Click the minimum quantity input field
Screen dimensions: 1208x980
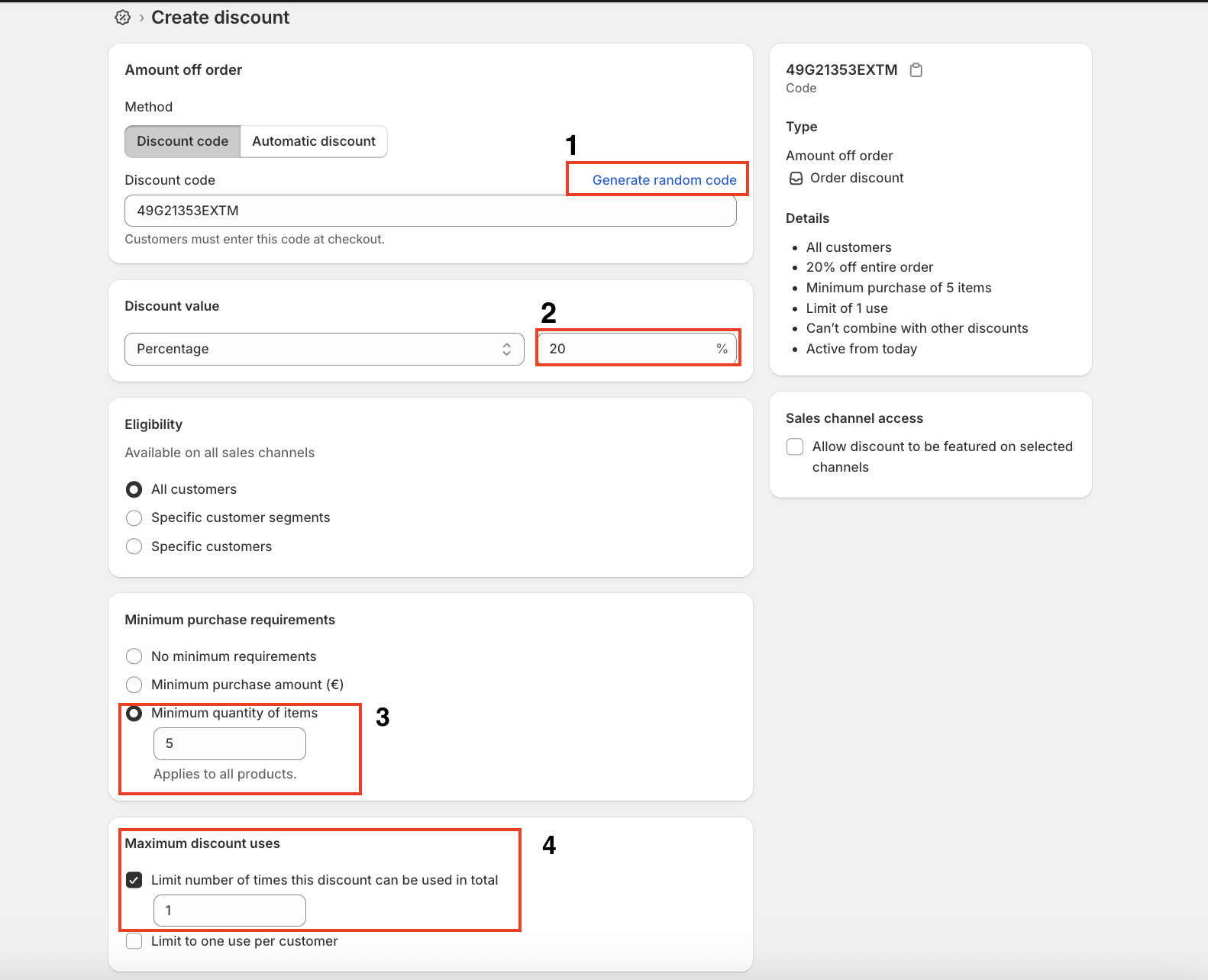(x=229, y=743)
